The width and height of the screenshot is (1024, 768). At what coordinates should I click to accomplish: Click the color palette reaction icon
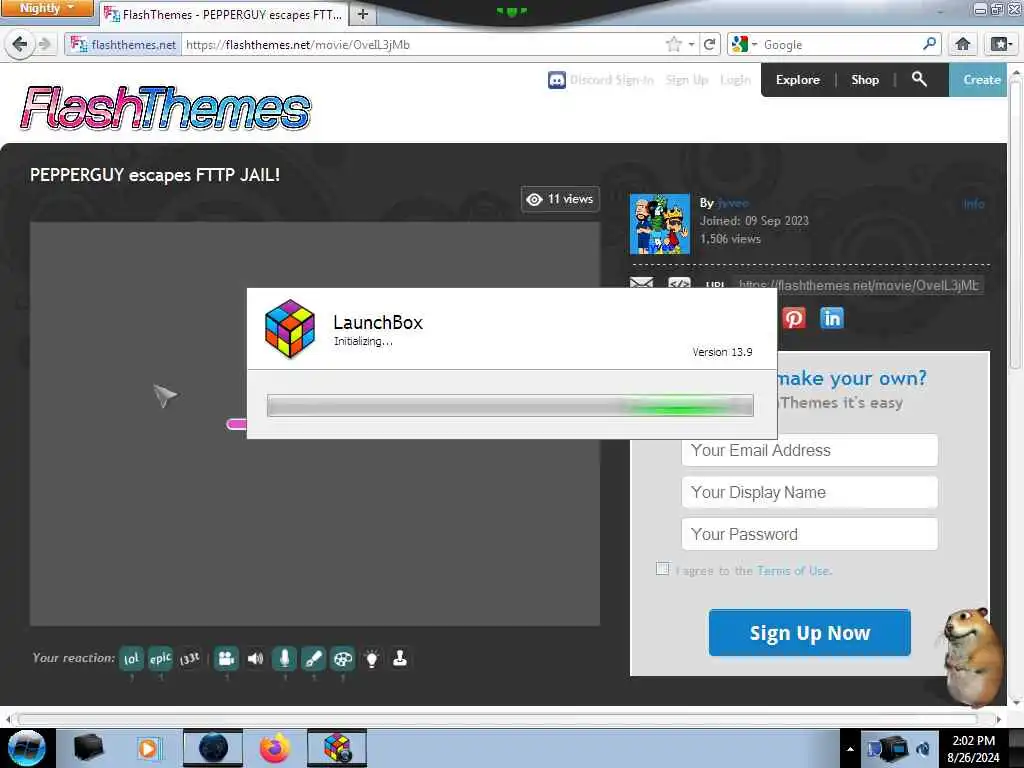tap(343, 658)
